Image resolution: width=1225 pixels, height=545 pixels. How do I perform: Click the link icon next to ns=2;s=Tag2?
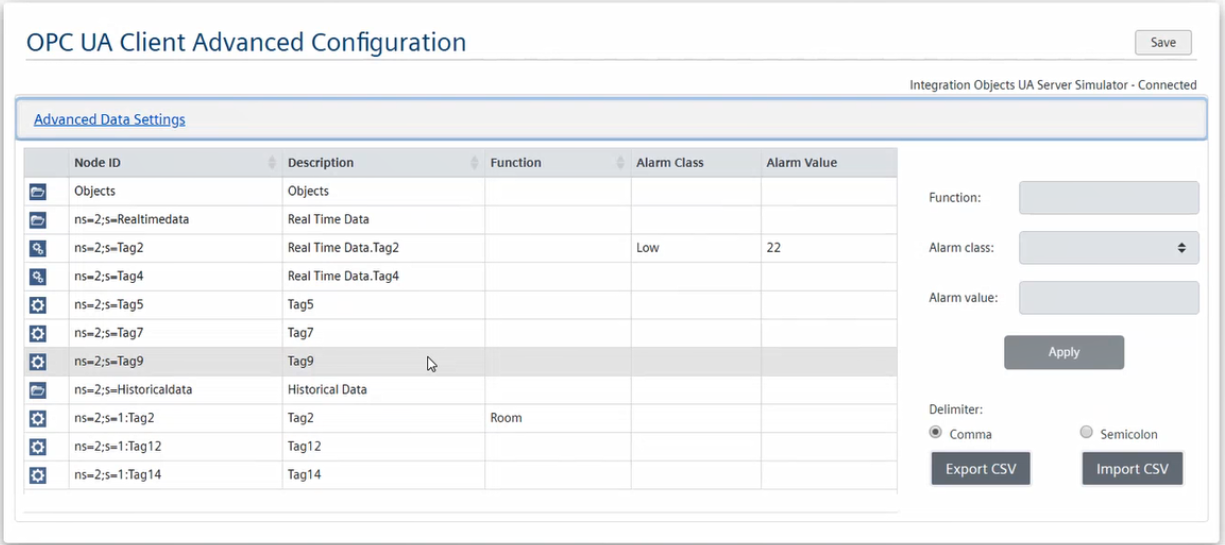[x=38, y=248]
